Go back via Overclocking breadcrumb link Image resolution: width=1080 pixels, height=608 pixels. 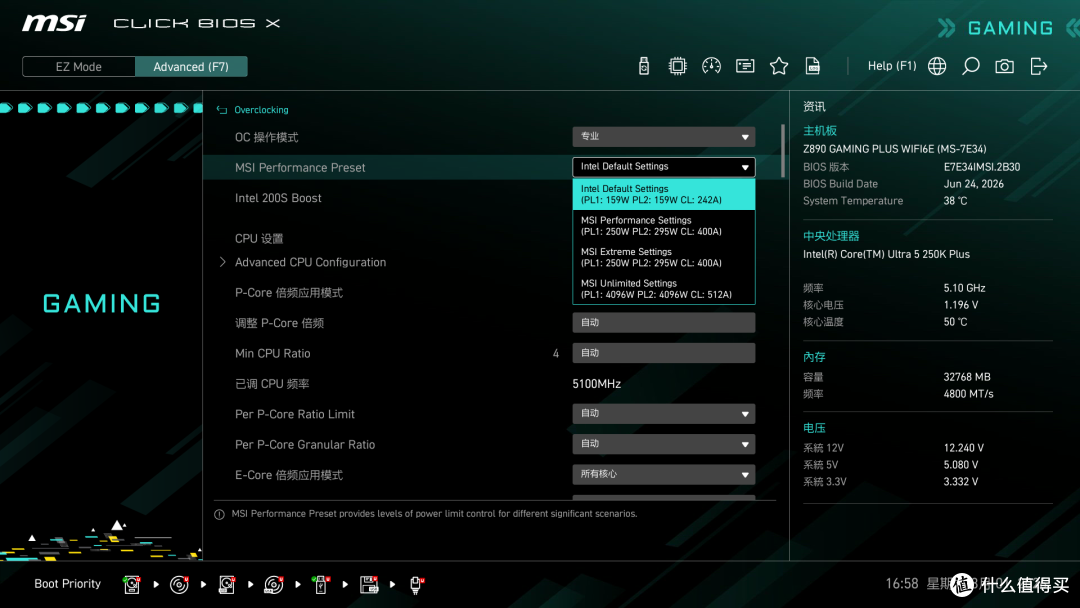click(261, 110)
